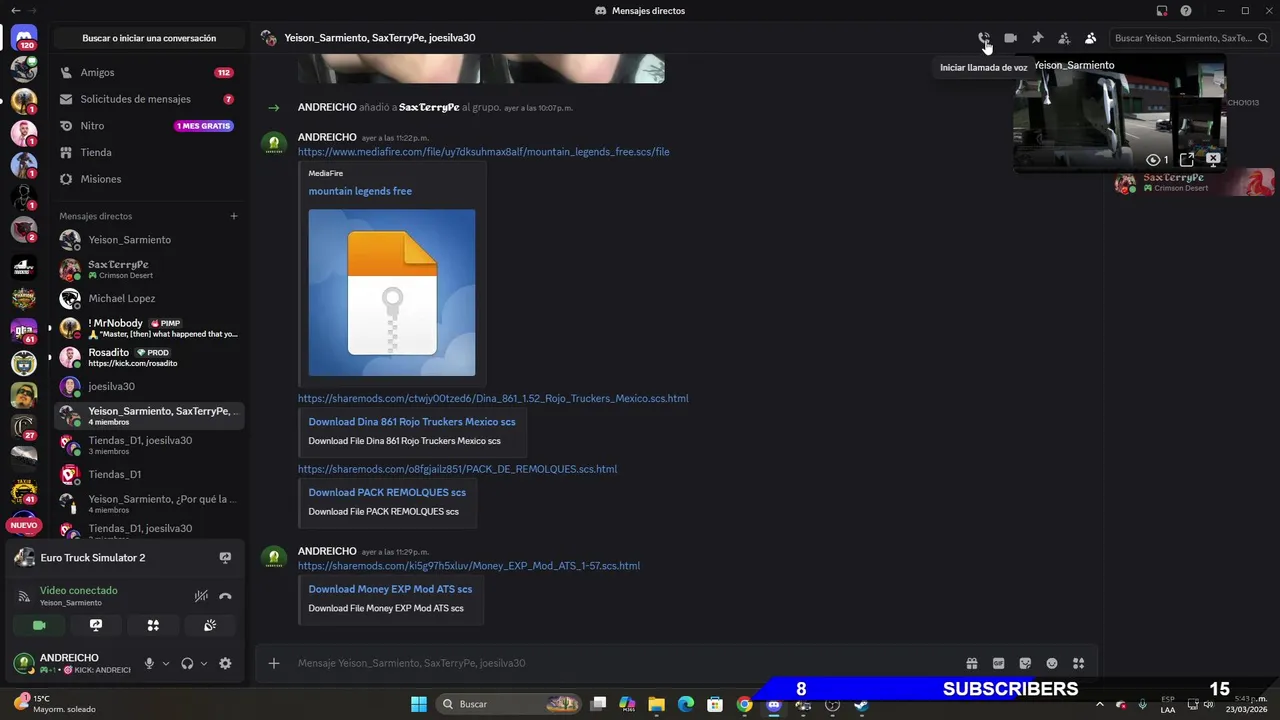Open 'Download Dina 861 Rojo Truckers' title
This screenshot has width=1280, height=720.
pos(412,422)
